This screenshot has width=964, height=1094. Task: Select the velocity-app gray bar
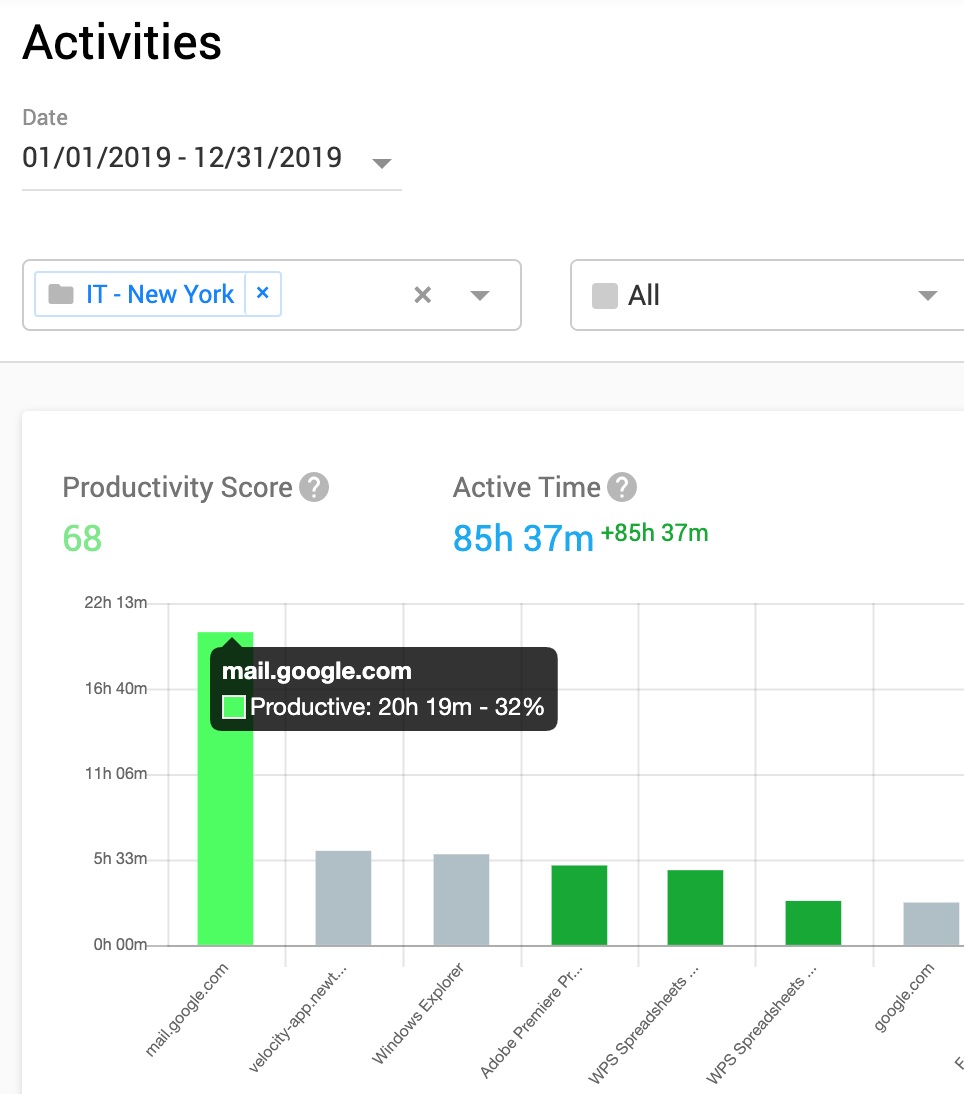343,898
